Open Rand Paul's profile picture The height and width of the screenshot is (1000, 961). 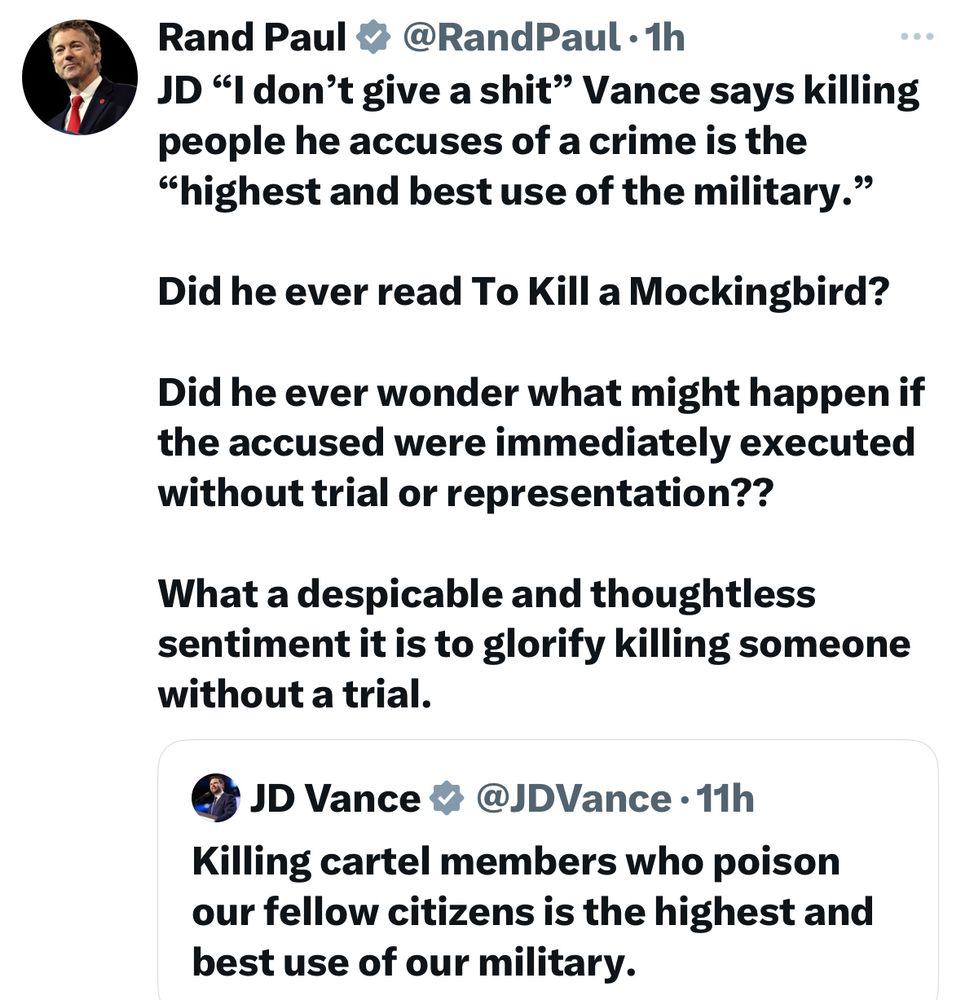click(x=79, y=78)
